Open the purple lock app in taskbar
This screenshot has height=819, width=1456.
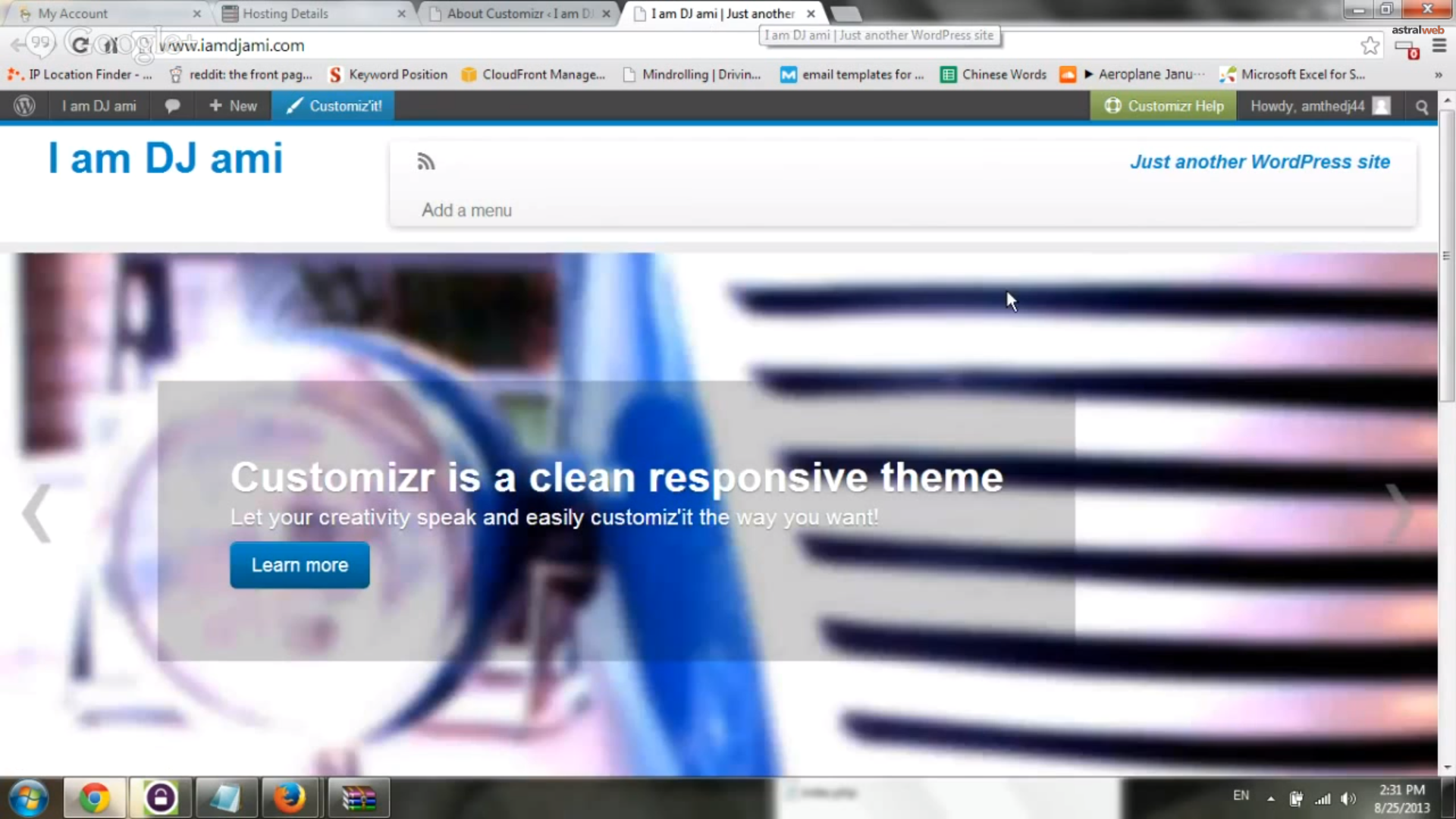pos(160,798)
